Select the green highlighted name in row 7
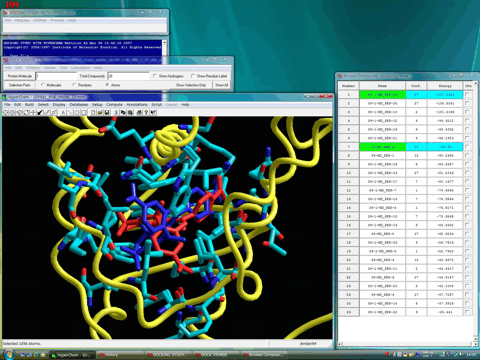The image size is (480, 360). (x=382, y=147)
